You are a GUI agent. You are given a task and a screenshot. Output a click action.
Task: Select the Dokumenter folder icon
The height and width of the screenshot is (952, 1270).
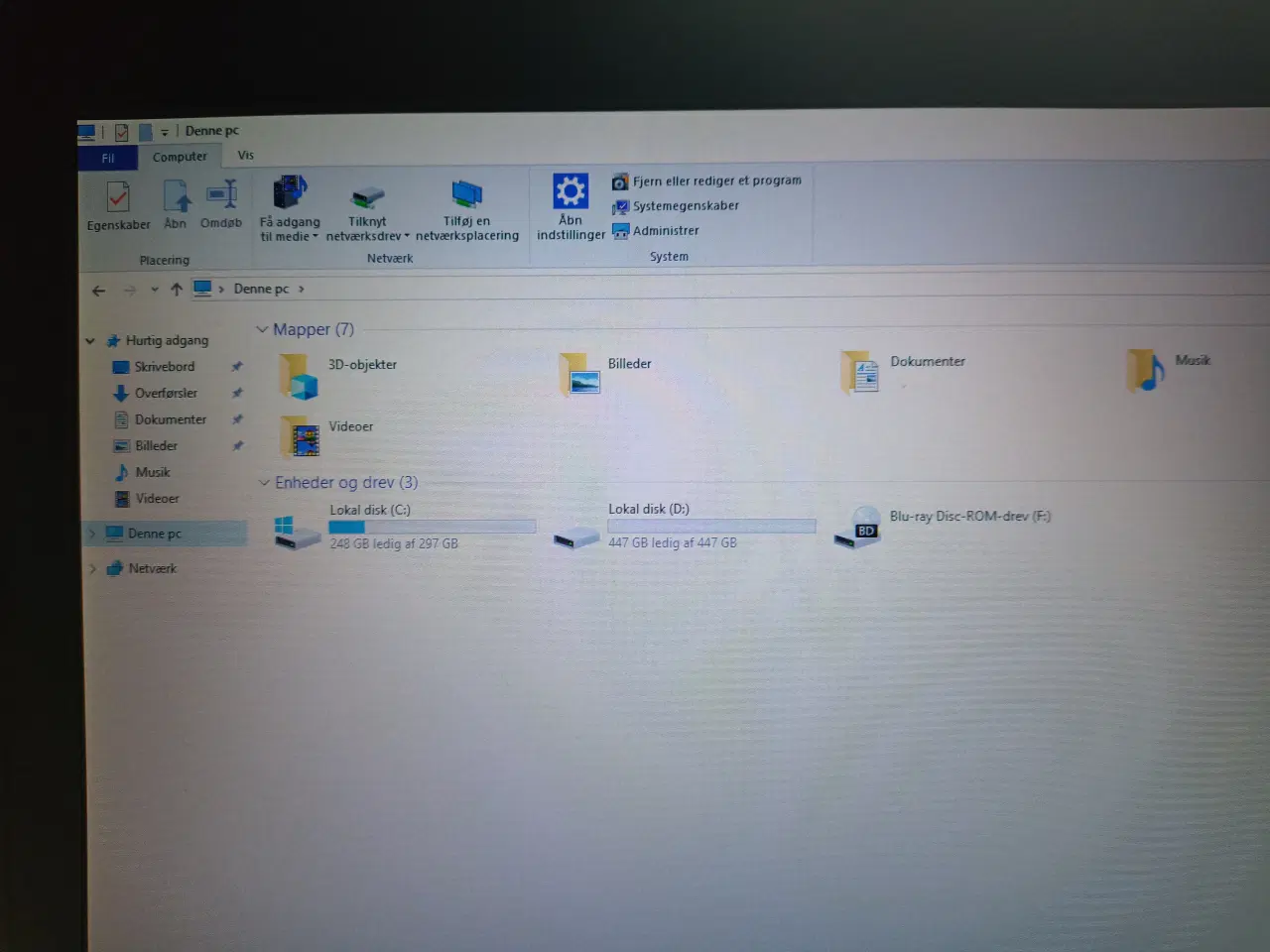click(x=860, y=372)
